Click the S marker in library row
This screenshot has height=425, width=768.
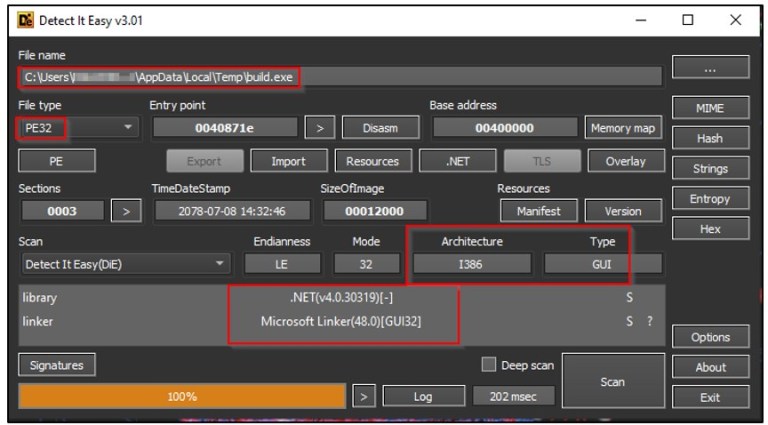(x=630, y=298)
